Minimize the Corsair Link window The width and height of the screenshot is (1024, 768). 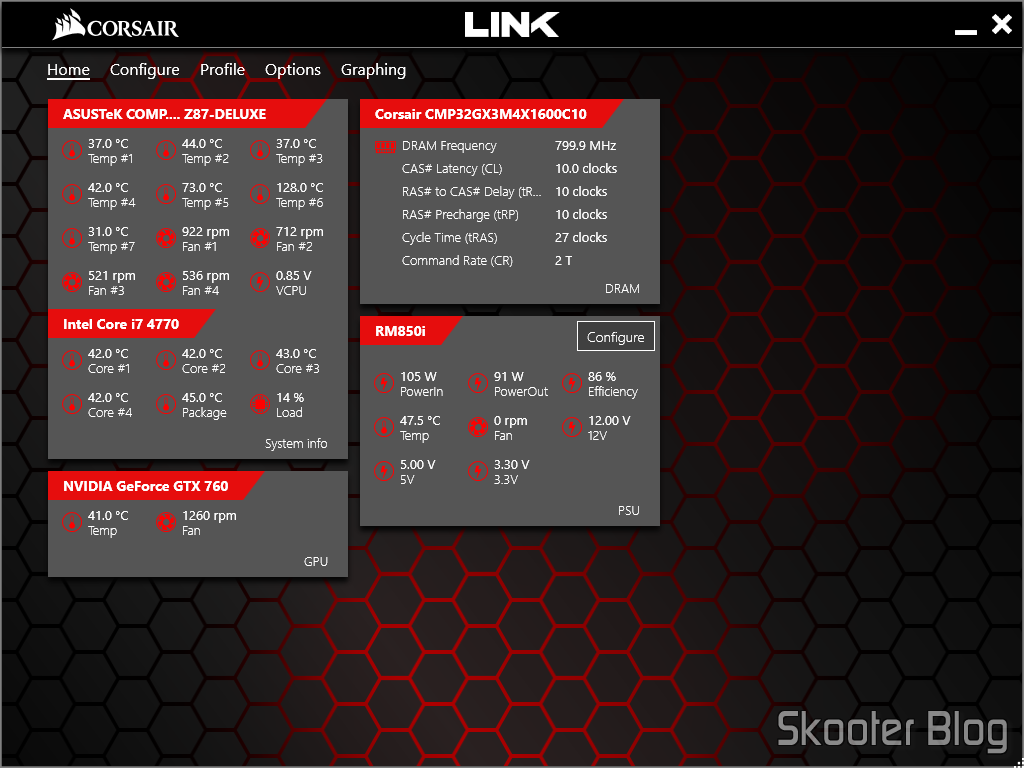(x=966, y=31)
